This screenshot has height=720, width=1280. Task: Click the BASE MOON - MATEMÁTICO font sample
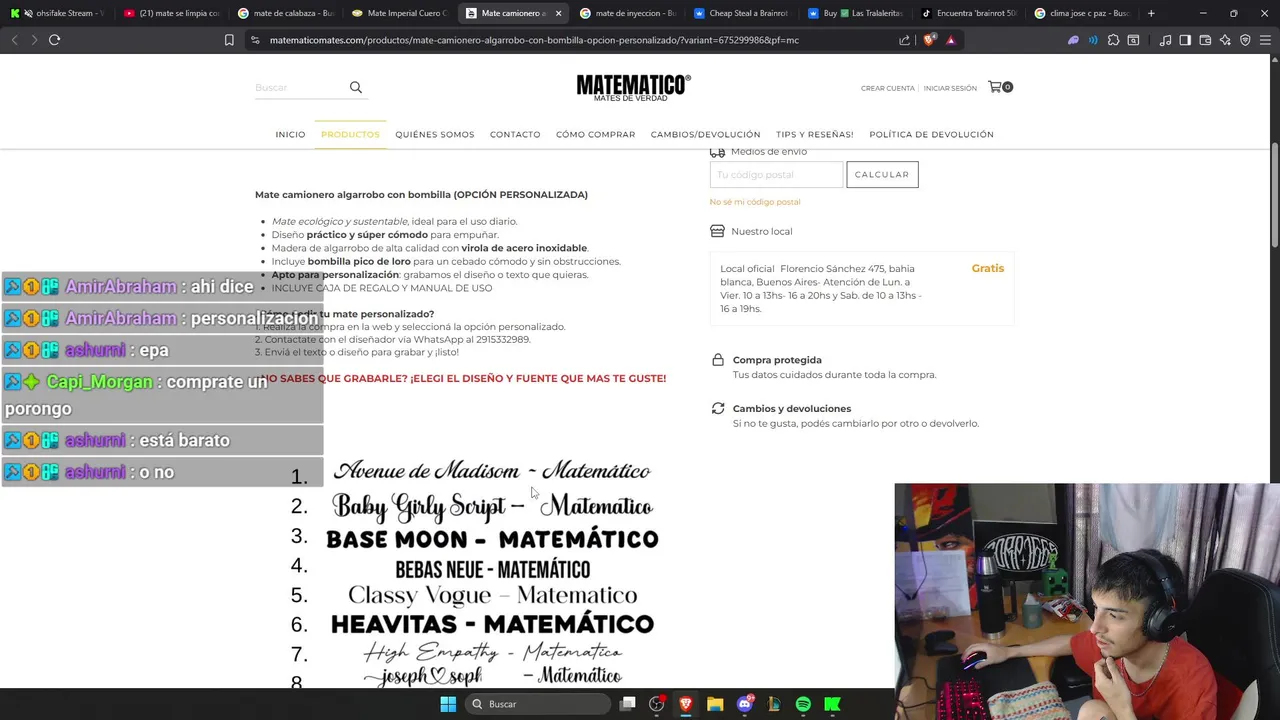[x=492, y=539]
